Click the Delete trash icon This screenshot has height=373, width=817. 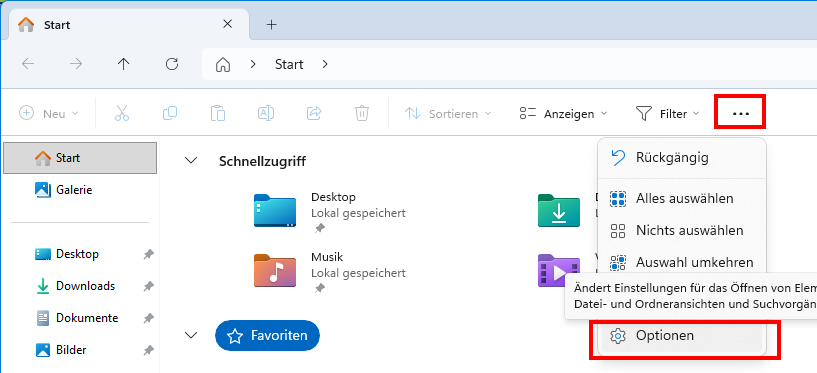click(362, 113)
